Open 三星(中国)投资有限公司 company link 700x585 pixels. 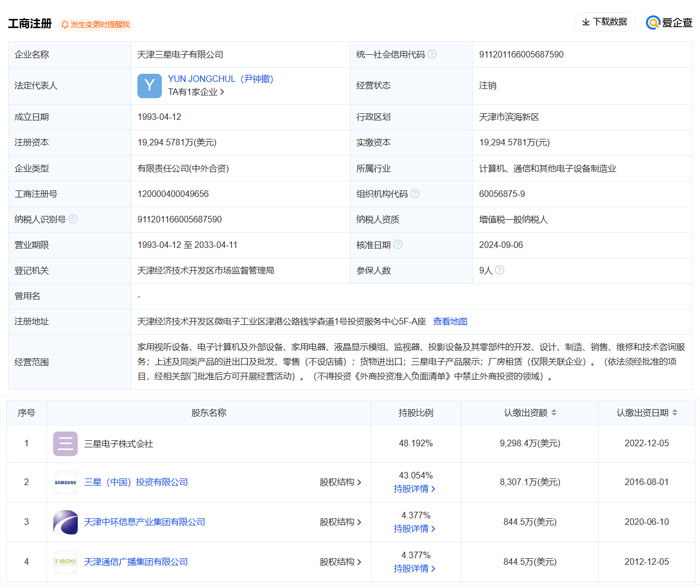pos(136,482)
